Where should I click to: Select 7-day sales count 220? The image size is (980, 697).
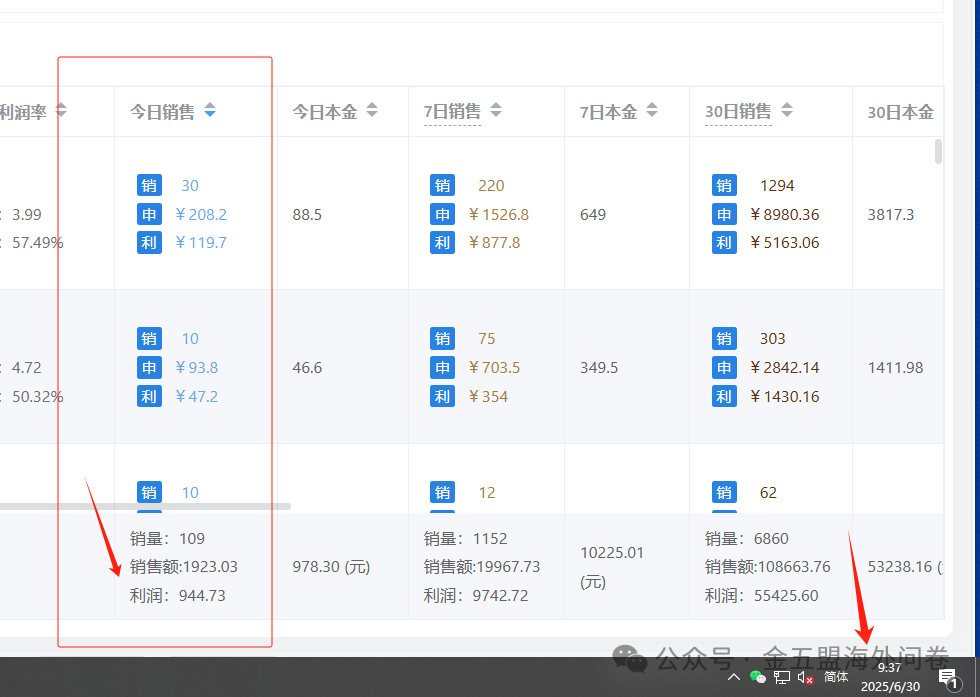click(491, 186)
